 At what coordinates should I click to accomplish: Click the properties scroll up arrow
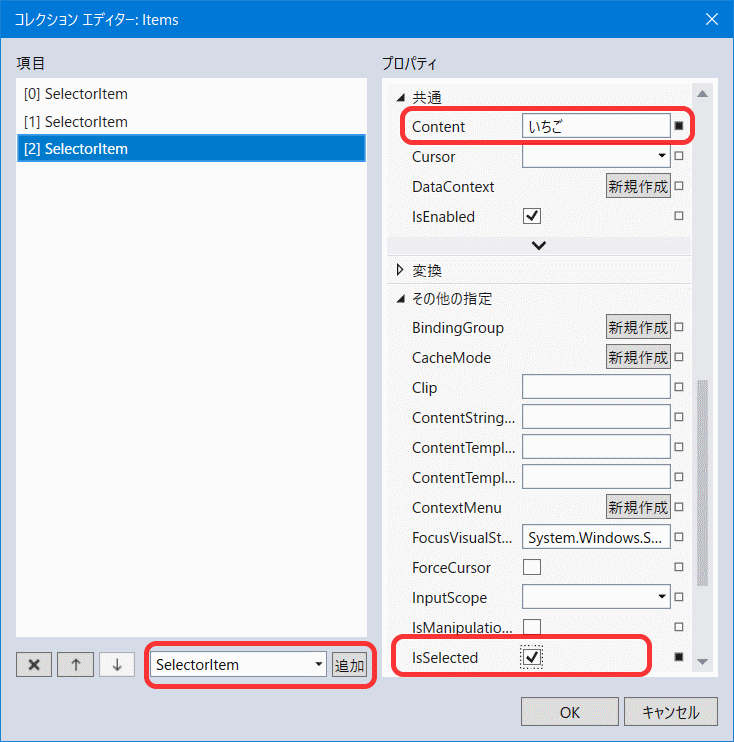702,94
